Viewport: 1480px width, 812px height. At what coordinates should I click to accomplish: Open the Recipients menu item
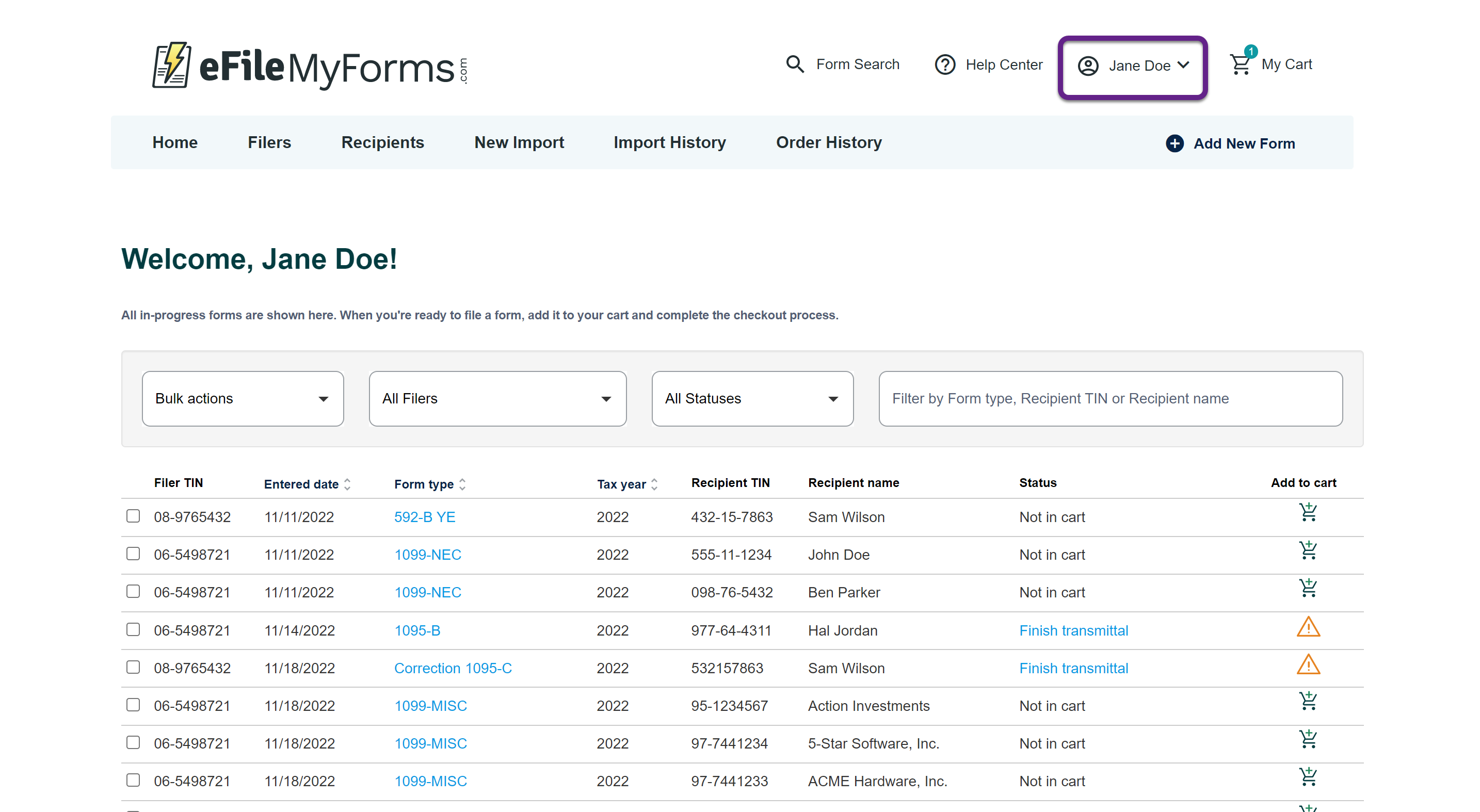tap(382, 142)
